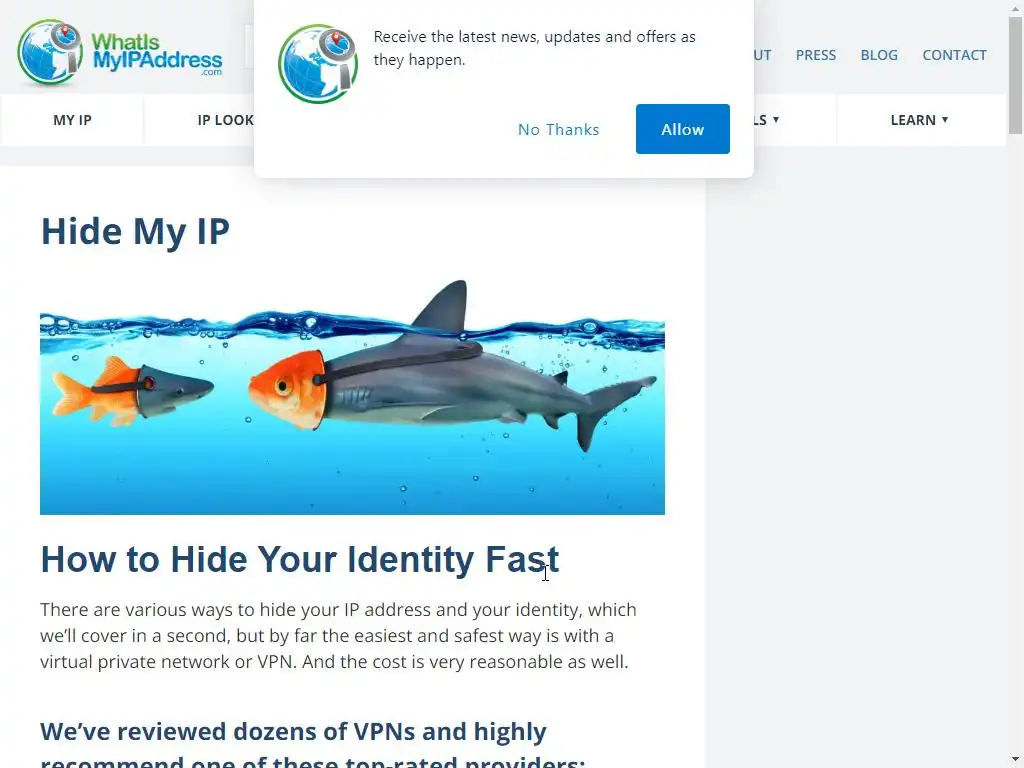Open the BLOG link

point(879,55)
